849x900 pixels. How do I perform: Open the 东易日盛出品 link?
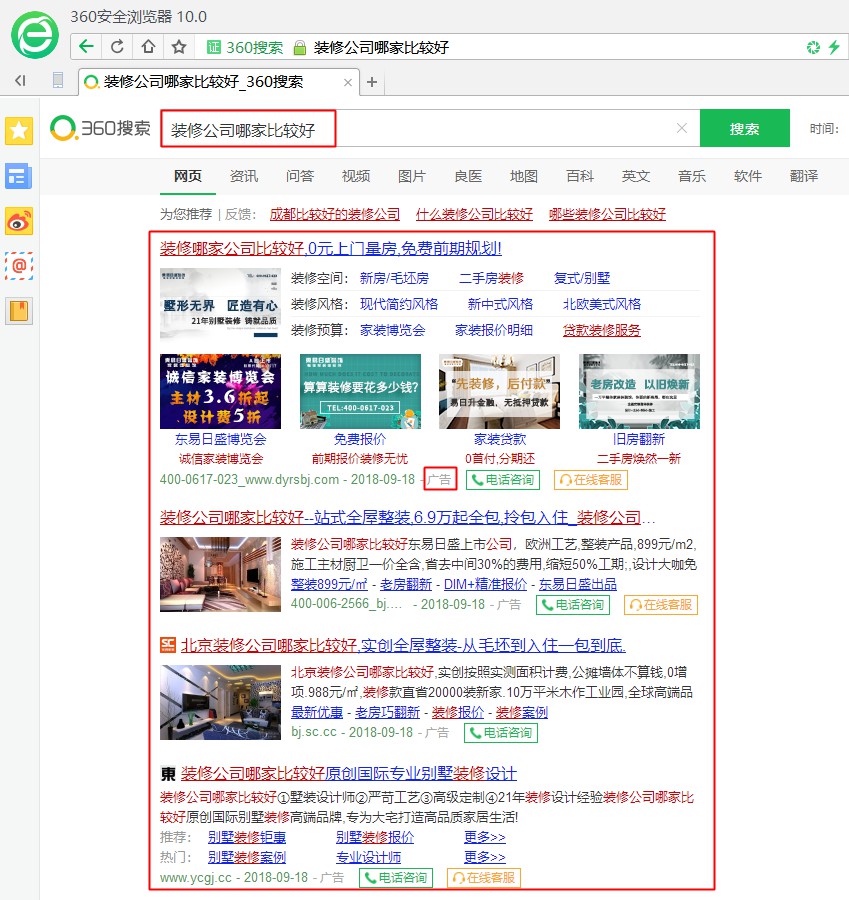(x=577, y=584)
